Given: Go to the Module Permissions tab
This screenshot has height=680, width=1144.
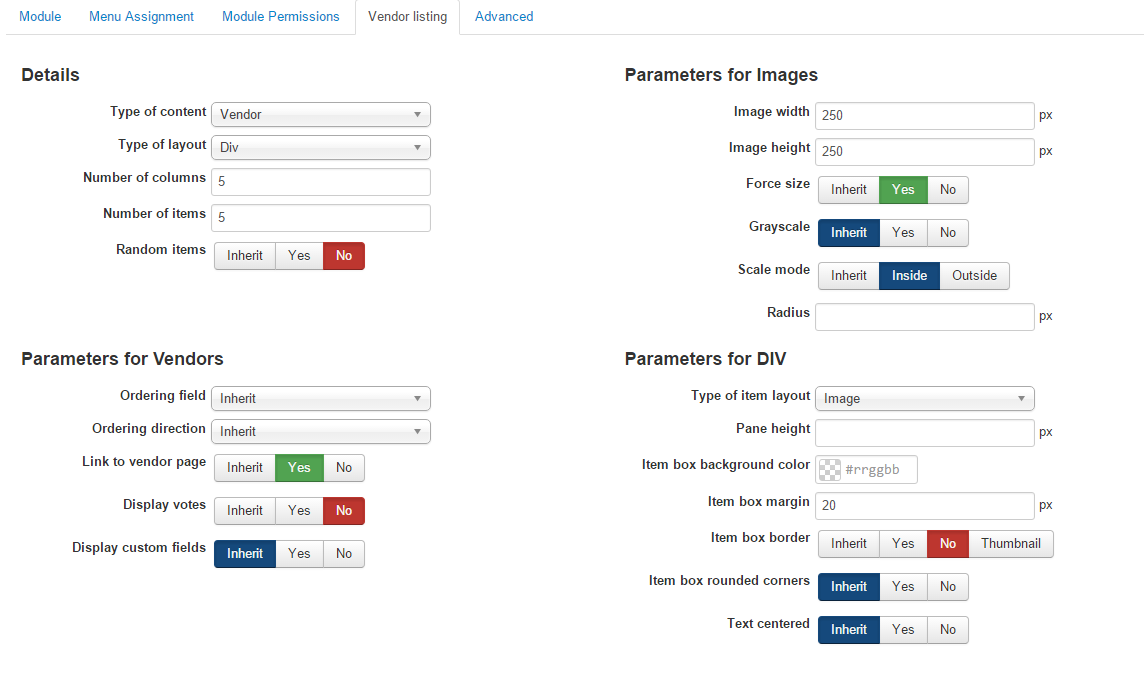Looking at the screenshot, I should [x=281, y=17].
